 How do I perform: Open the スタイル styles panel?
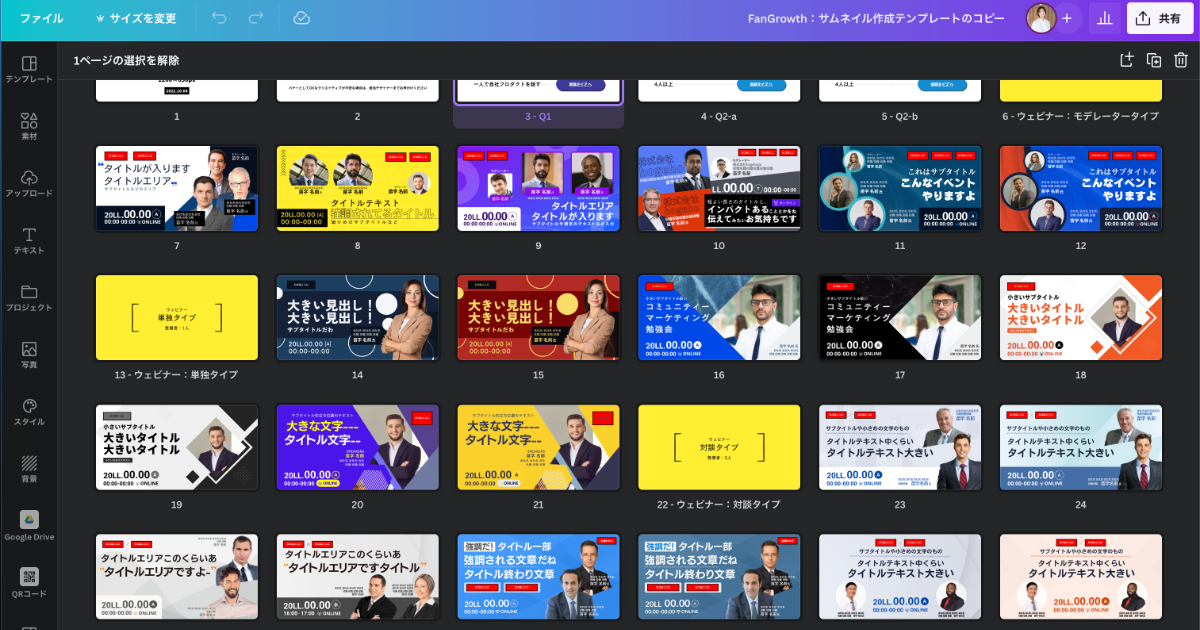[29, 412]
